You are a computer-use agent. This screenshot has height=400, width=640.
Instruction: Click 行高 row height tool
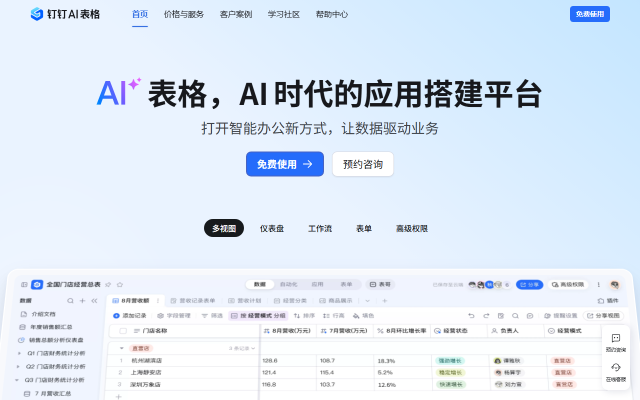pyautogui.click(x=333, y=316)
